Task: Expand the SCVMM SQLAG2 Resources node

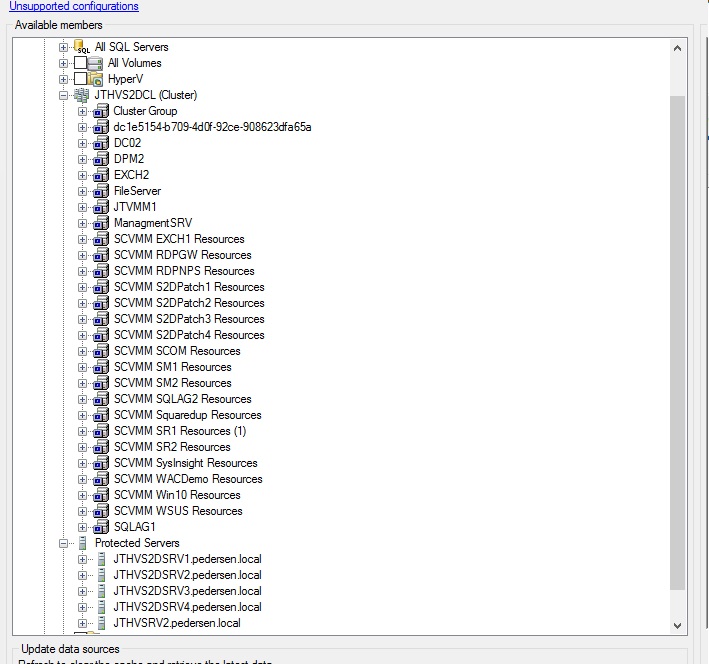Action: 82,399
